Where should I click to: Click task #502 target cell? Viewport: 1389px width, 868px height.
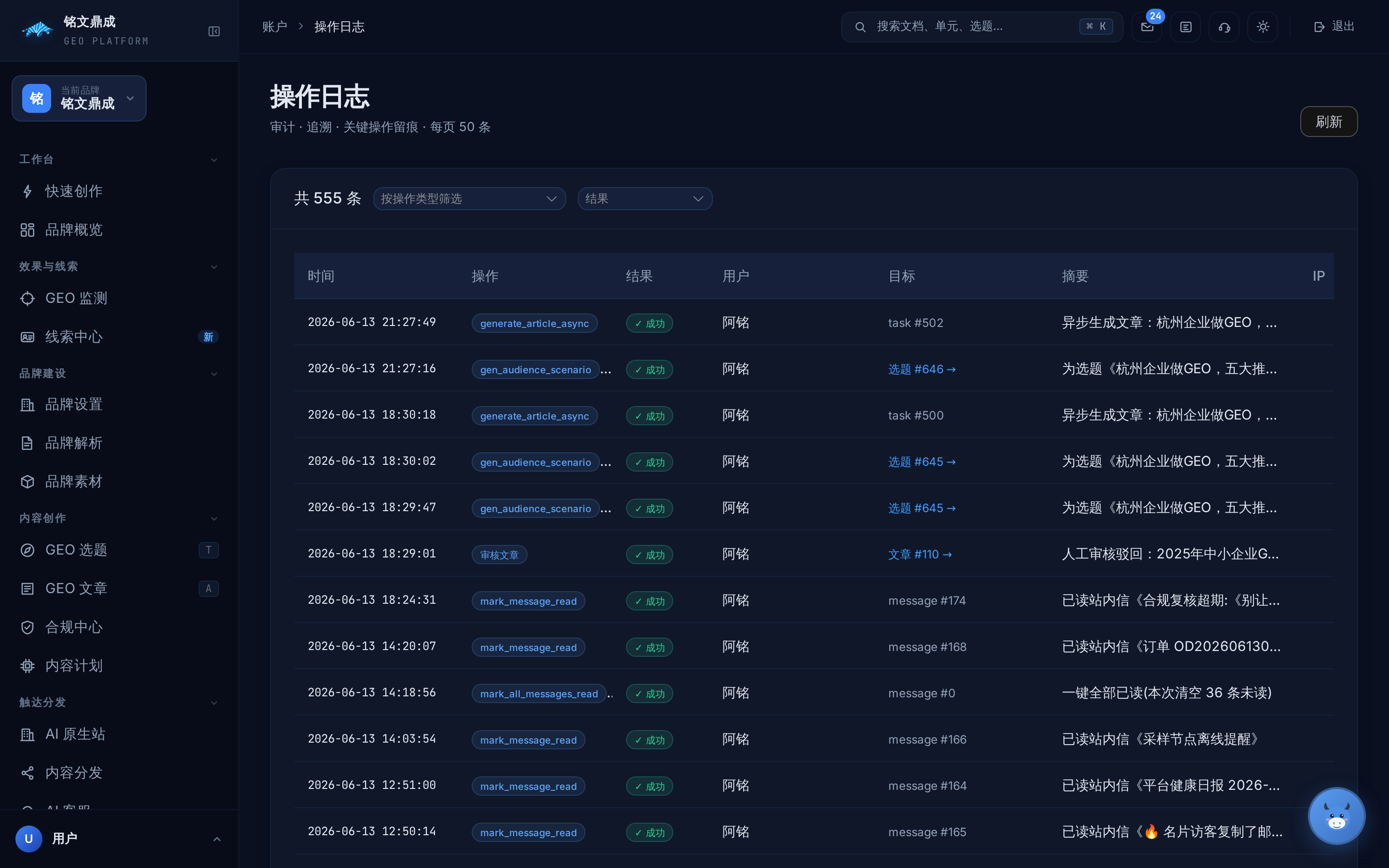point(915,323)
